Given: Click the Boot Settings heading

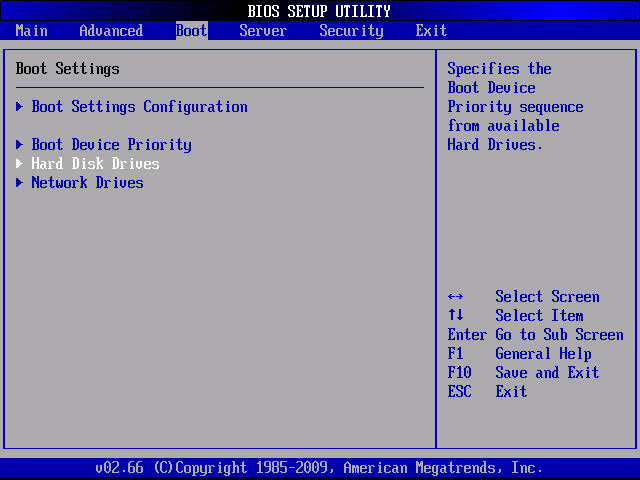Looking at the screenshot, I should pyautogui.click(x=67, y=69).
